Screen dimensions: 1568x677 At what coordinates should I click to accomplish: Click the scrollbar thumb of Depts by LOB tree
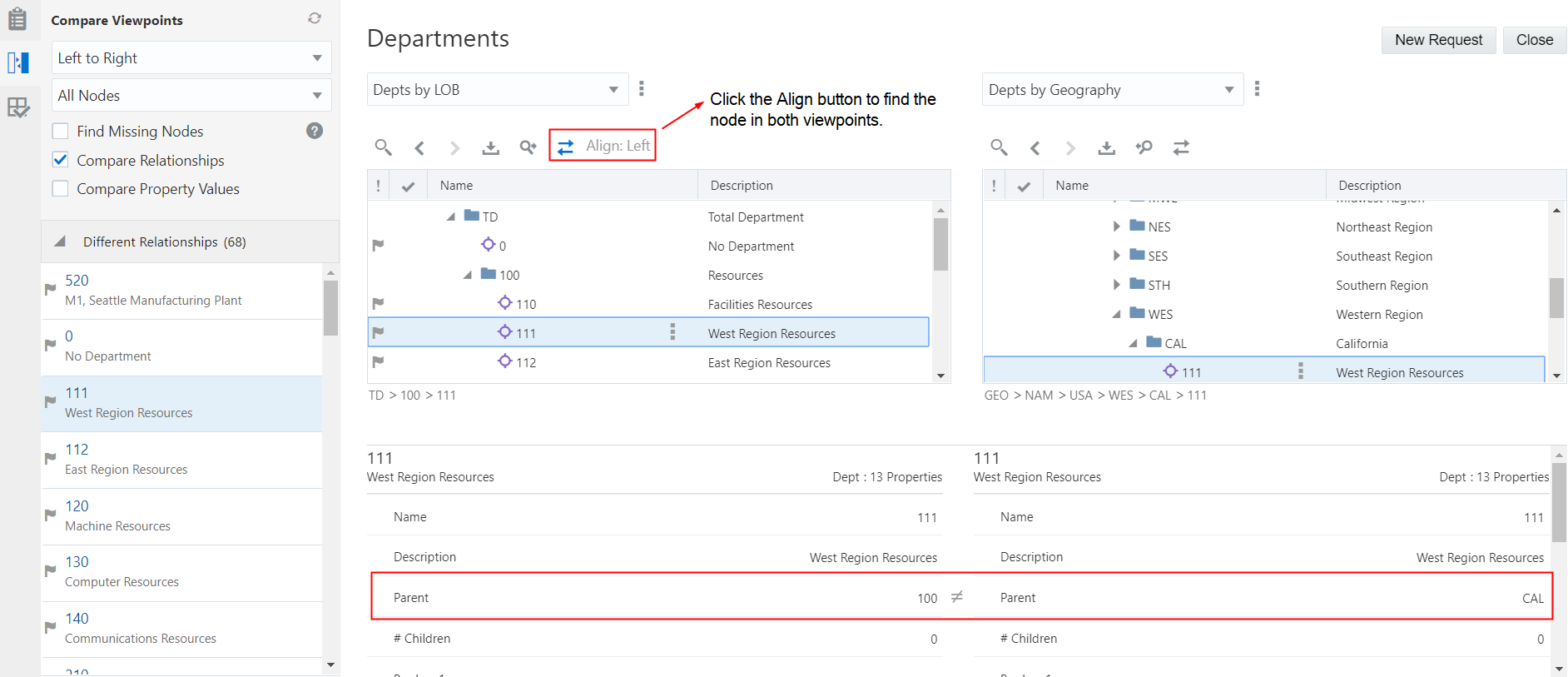[940, 244]
